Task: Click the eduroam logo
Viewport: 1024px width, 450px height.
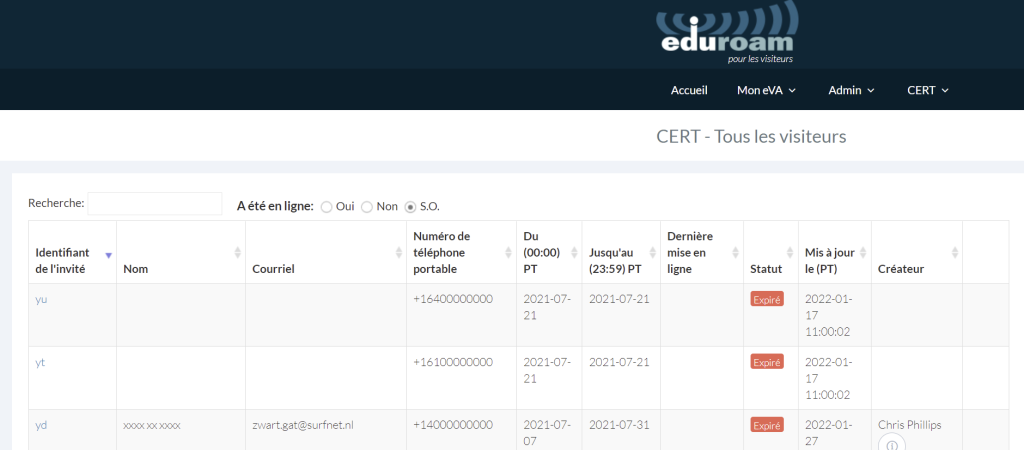Action: 728,34
